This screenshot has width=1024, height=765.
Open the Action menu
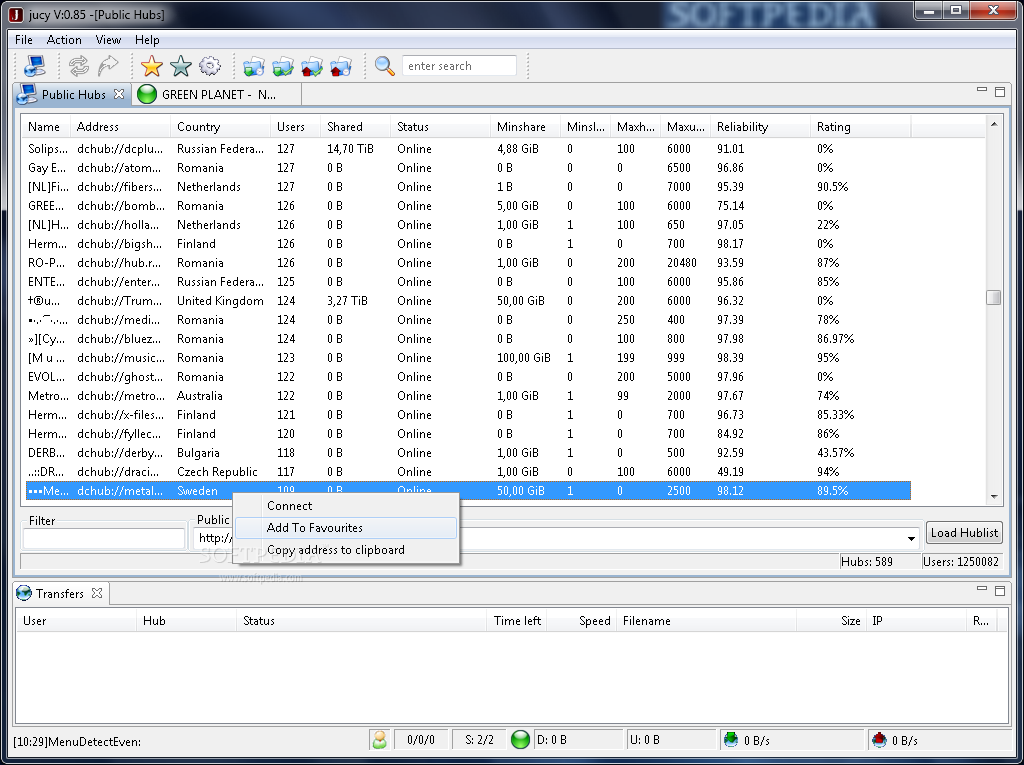click(64, 40)
